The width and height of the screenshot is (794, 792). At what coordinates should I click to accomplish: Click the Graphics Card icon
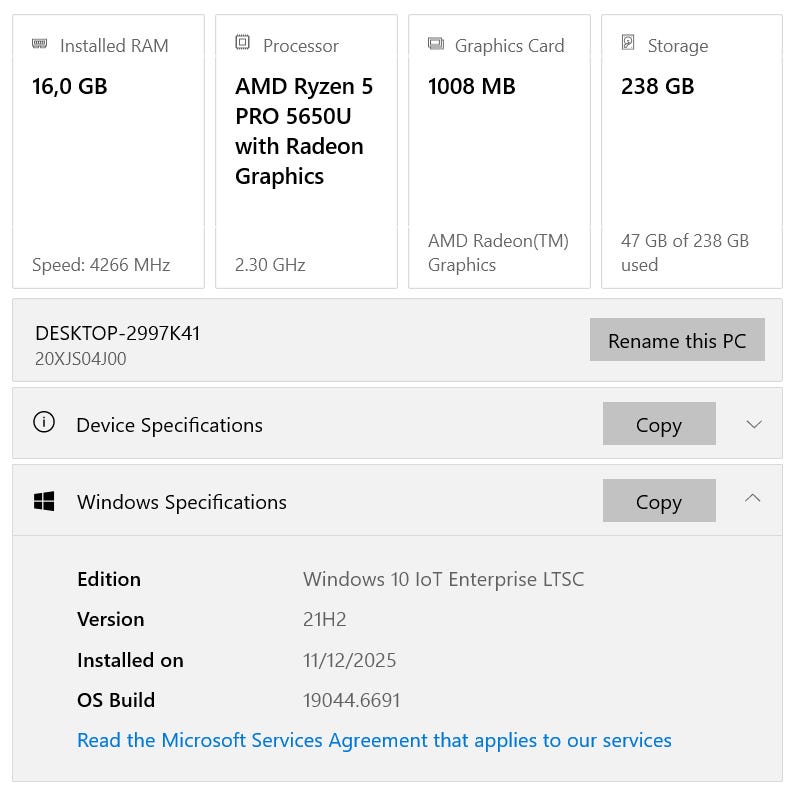(x=435, y=44)
